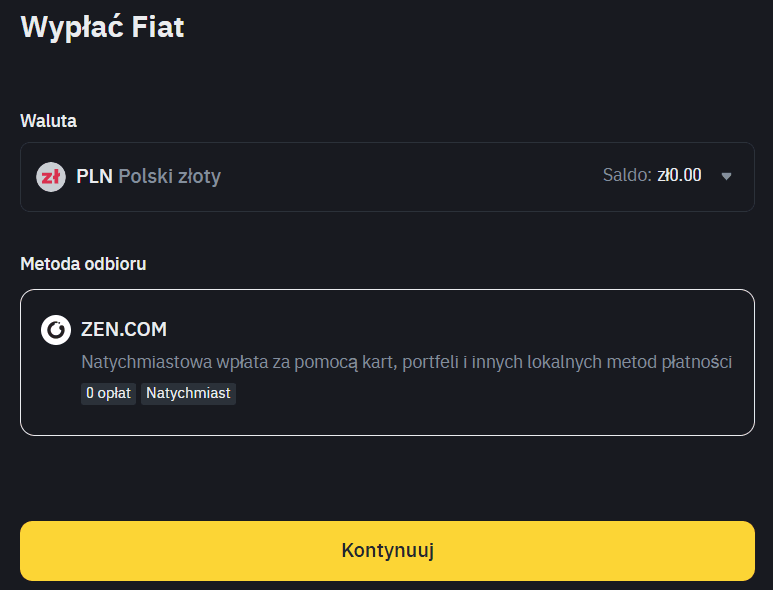Click the PLN currency code text
This screenshot has width=773, height=590.
(94, 177)
